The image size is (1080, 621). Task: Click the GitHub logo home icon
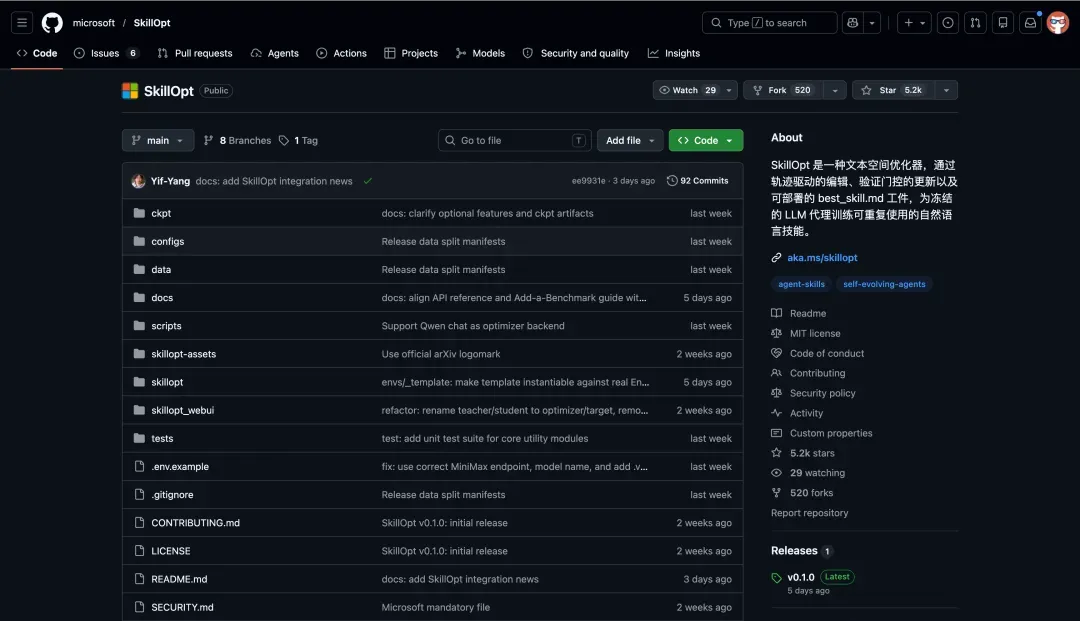pos(52,23)
